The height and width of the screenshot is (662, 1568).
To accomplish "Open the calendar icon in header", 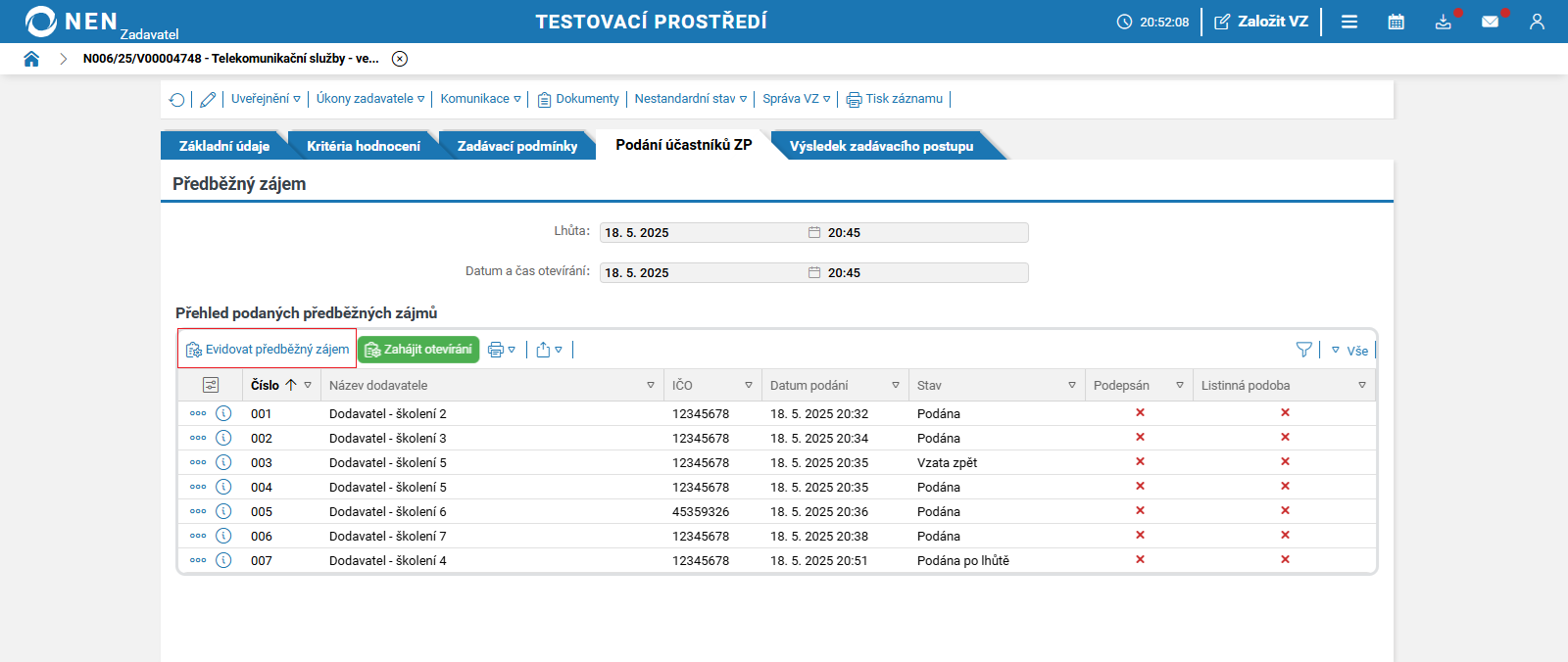I will coord(1396,22).
